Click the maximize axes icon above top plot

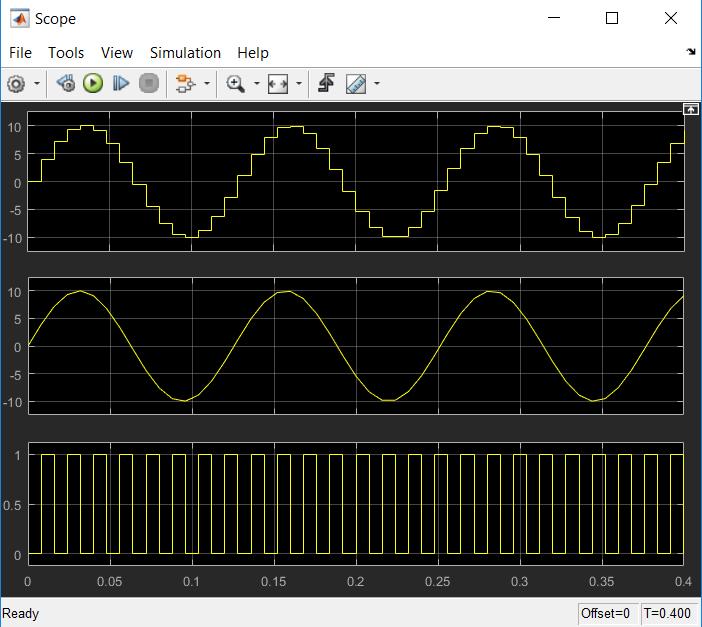[690, 109]
